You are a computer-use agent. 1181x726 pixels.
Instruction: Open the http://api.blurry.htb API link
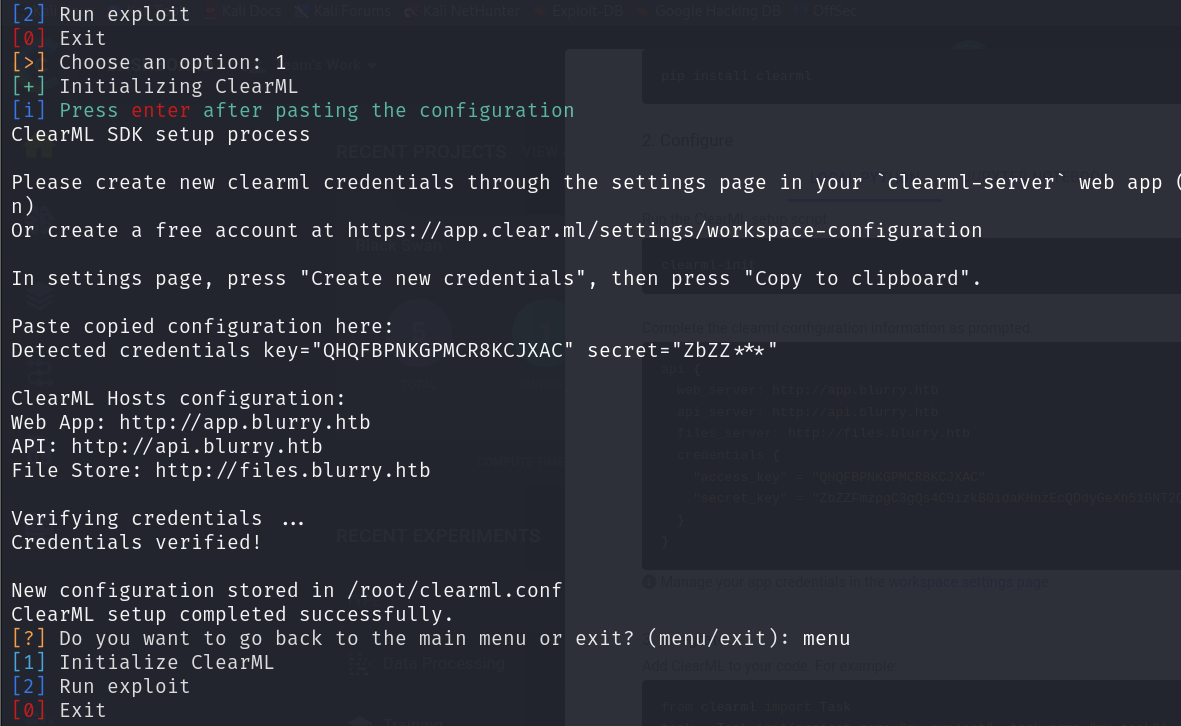click(197, 447)
